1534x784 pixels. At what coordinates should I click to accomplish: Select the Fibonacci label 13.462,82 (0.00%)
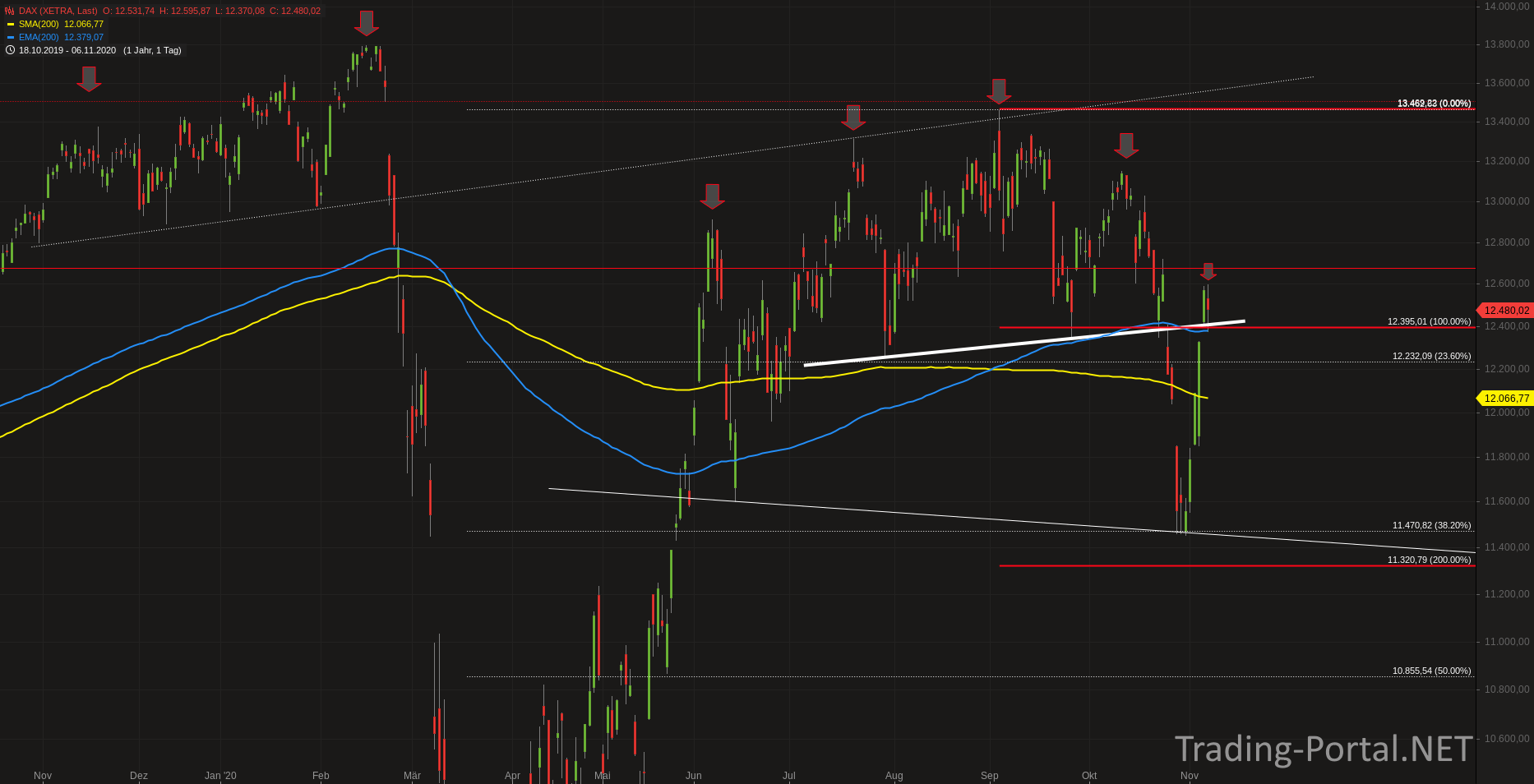coord(1434,104)
